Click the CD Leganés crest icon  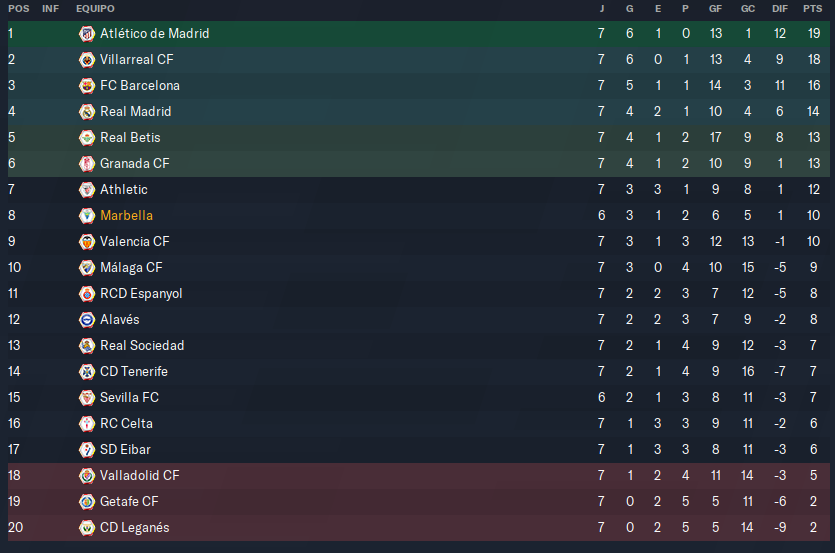(87, 527)
